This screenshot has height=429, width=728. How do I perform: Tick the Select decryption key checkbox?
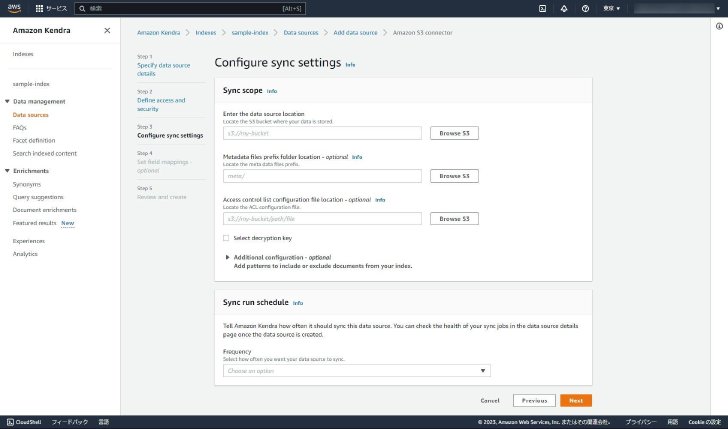click(226, 238)
